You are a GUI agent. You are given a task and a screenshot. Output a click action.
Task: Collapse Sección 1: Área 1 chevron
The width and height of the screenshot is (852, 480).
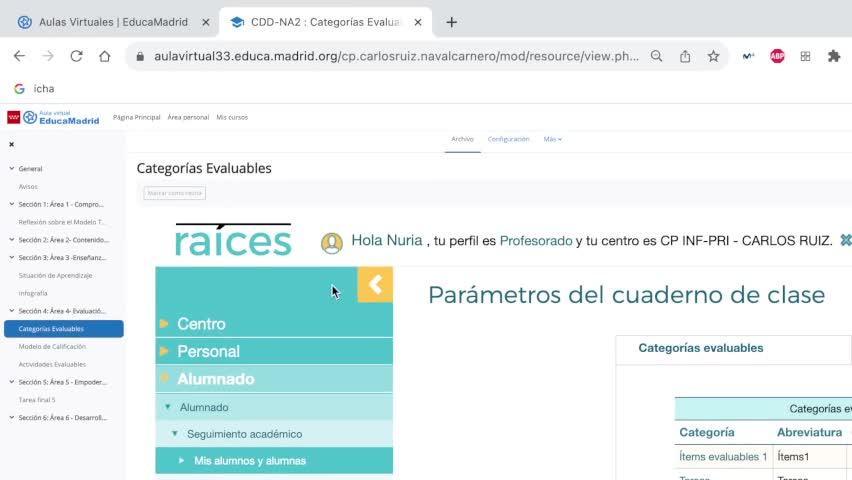point(11,204)
